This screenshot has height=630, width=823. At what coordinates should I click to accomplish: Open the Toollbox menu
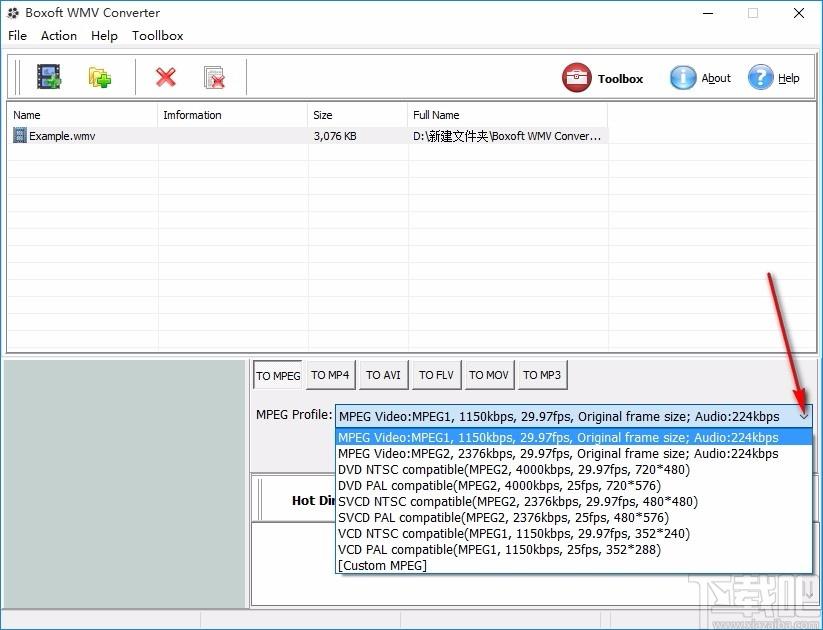[x=157, y=36]
